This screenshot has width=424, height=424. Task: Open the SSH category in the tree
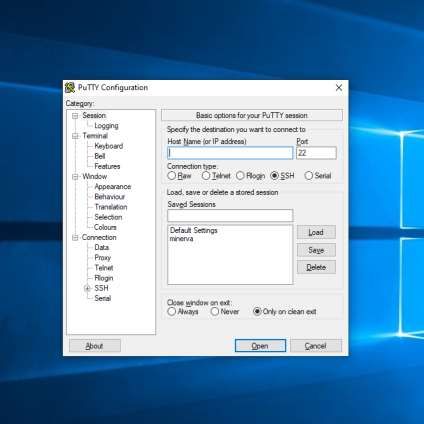[101, 288]
